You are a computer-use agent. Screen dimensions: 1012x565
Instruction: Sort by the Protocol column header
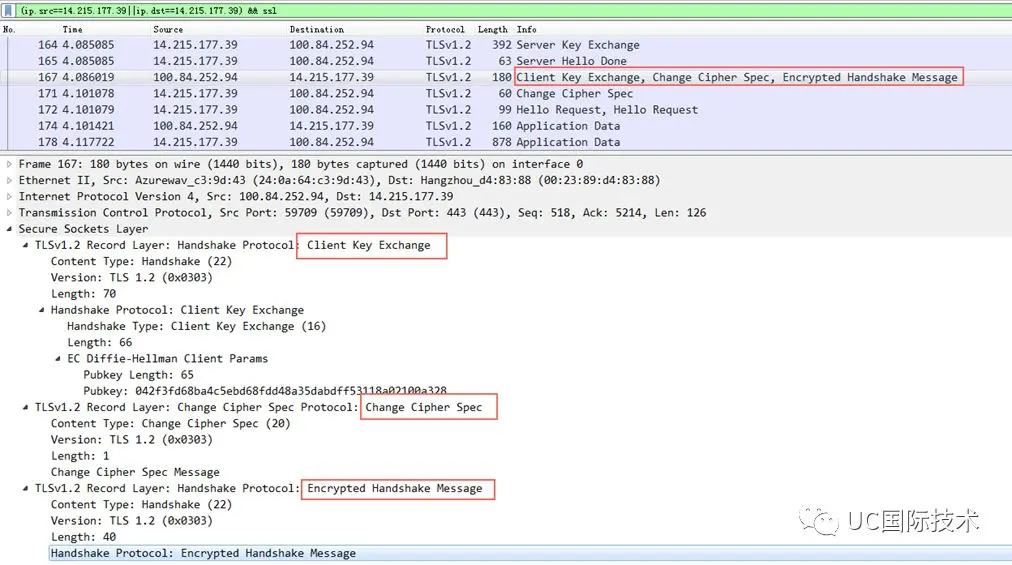pyautogui.click(x=445, y=30)
